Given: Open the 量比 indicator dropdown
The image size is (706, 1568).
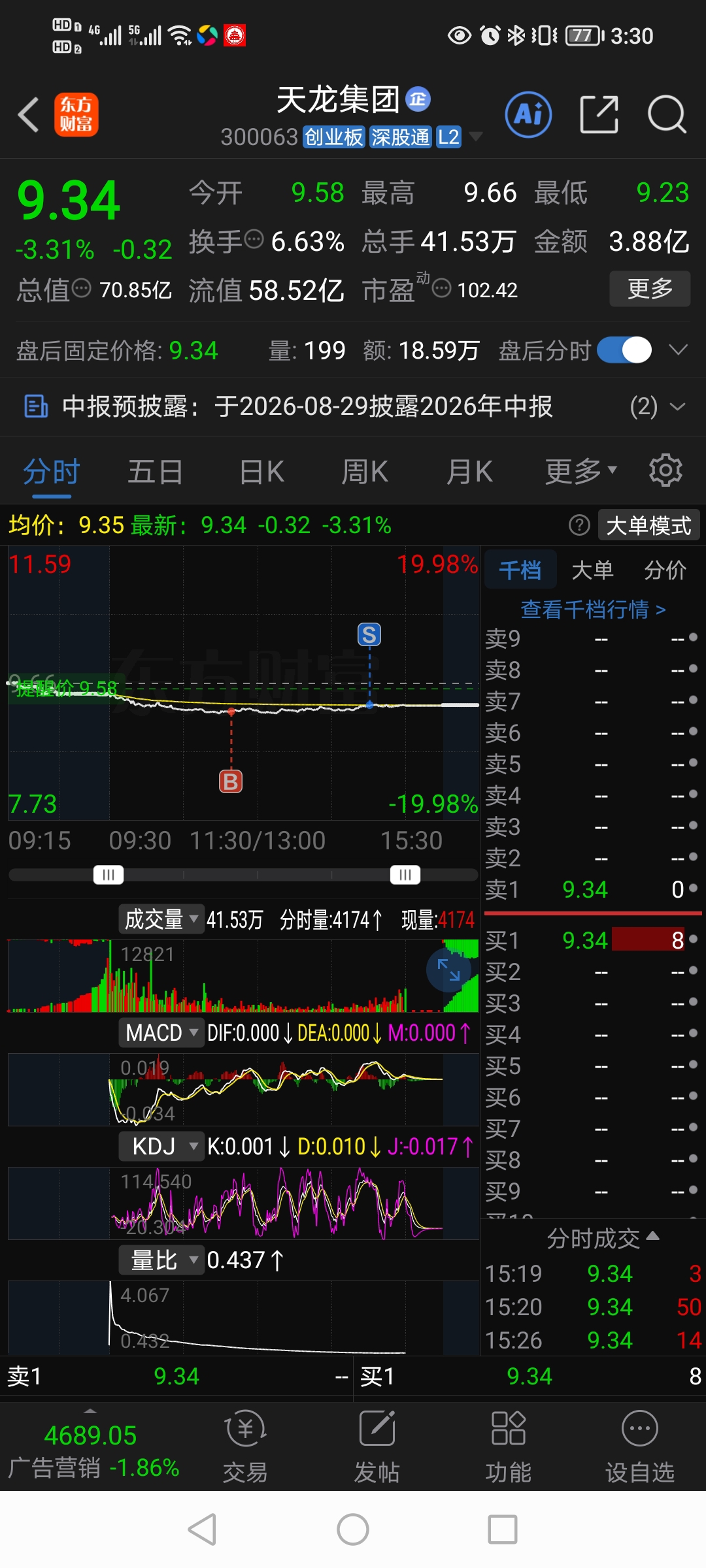Looking at the screenshot, I should (161, 1260).
